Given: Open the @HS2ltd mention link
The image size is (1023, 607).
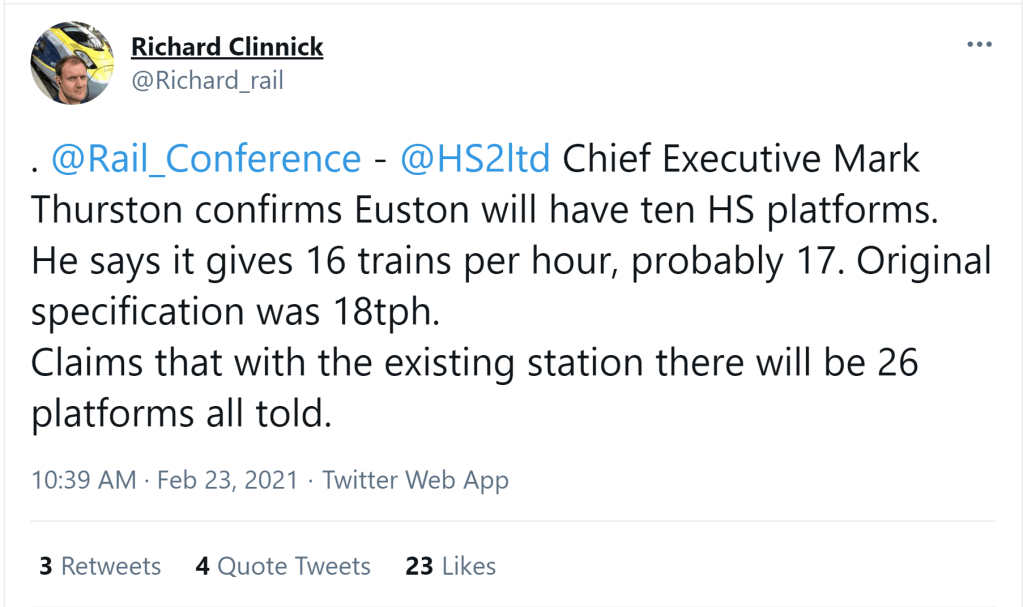Looking at the screenshot, I should pyautogui.click(x=475, y=159).
